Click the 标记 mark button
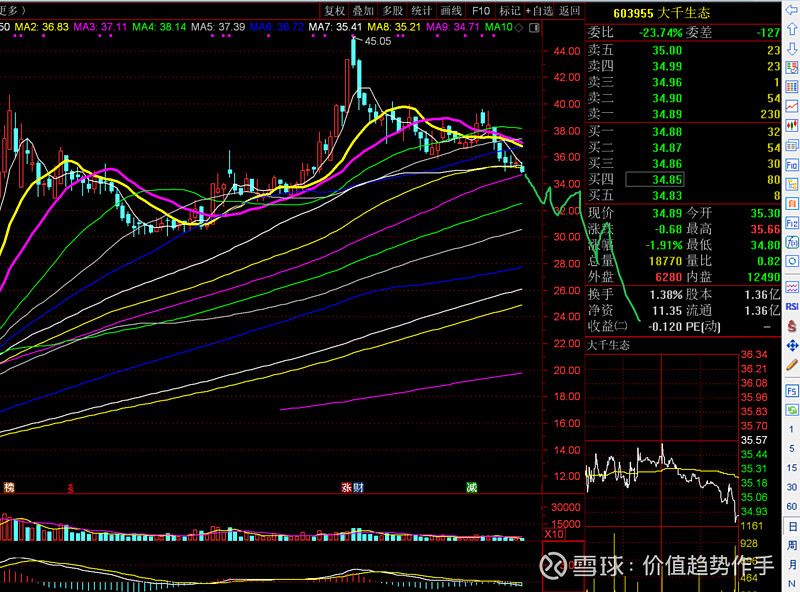This screenshot has width=800, height=592. [x=510, y=11]
